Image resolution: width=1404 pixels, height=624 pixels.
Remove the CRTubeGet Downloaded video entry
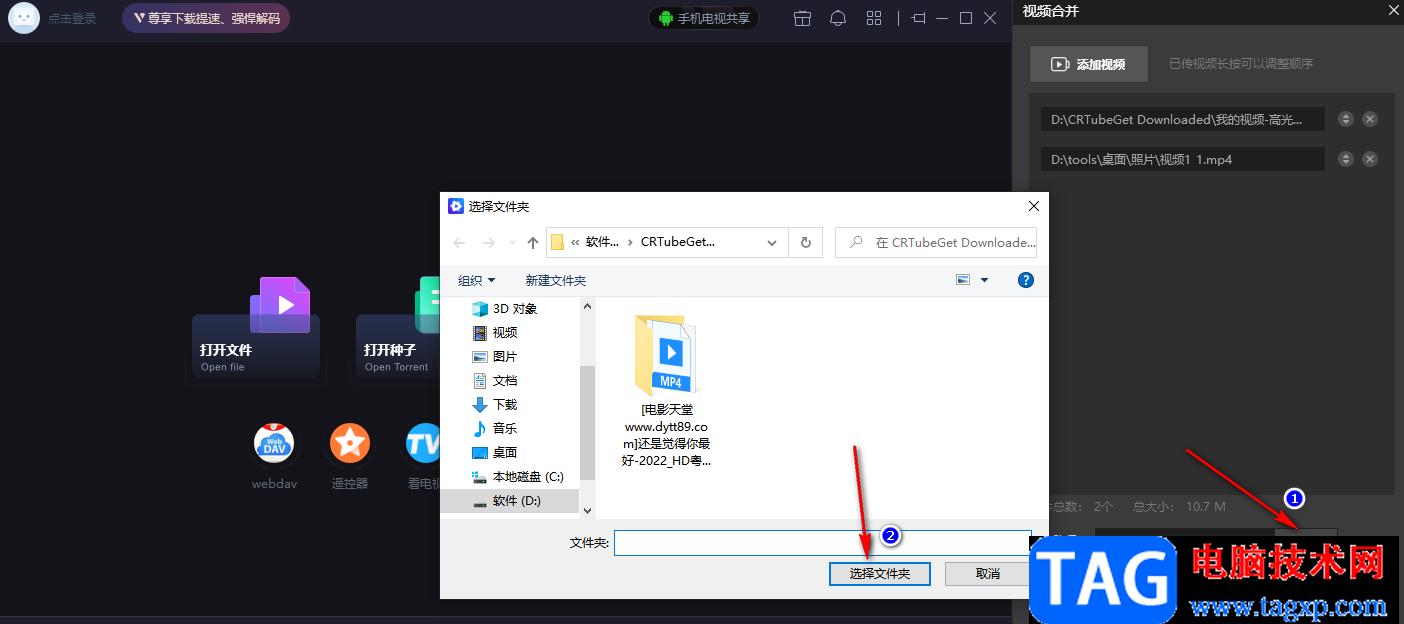[1370, 119]
